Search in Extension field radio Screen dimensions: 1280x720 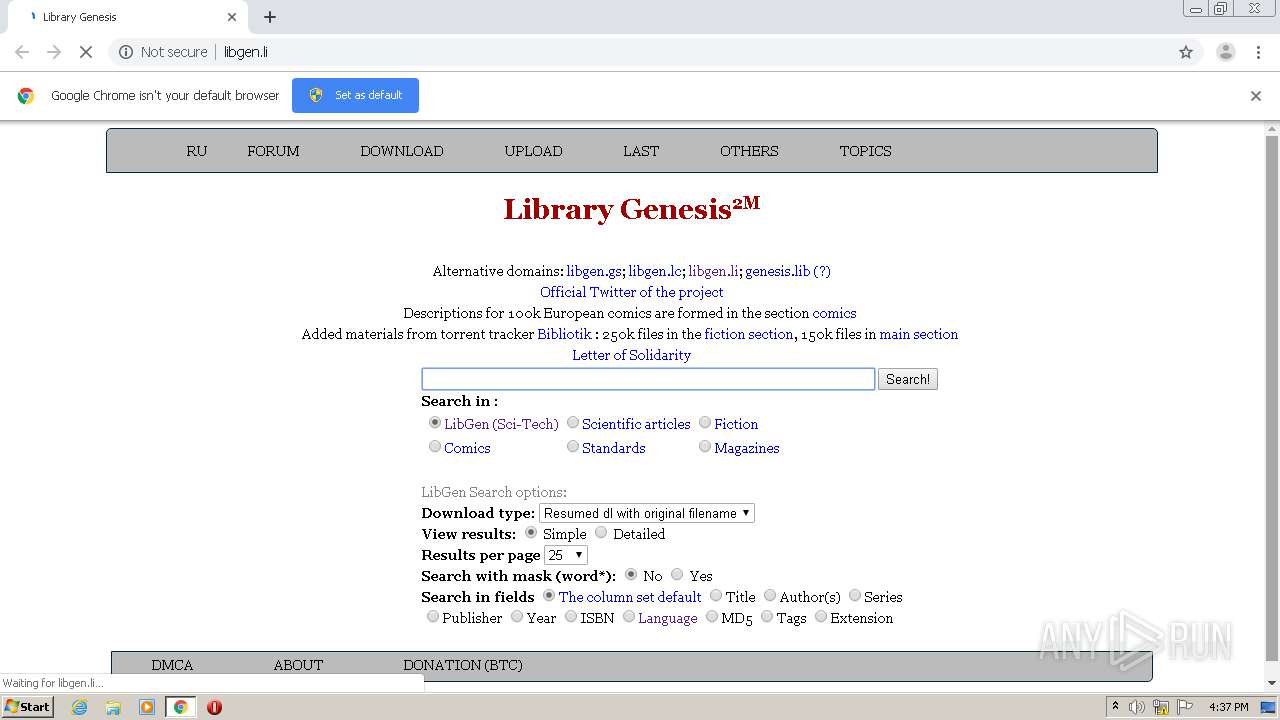(821, 617)
